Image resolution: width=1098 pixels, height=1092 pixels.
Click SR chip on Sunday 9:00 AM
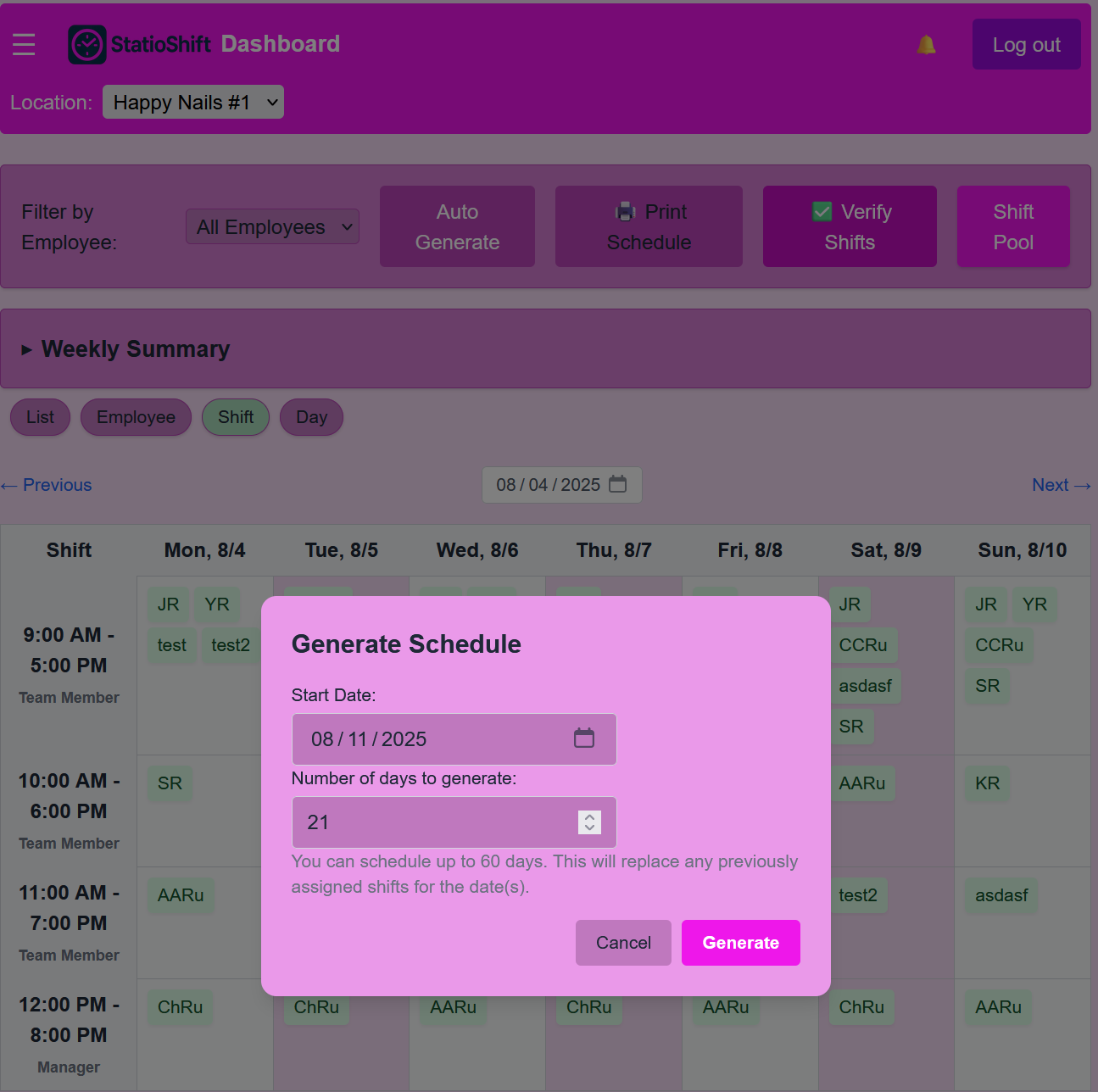coord(987,686)
